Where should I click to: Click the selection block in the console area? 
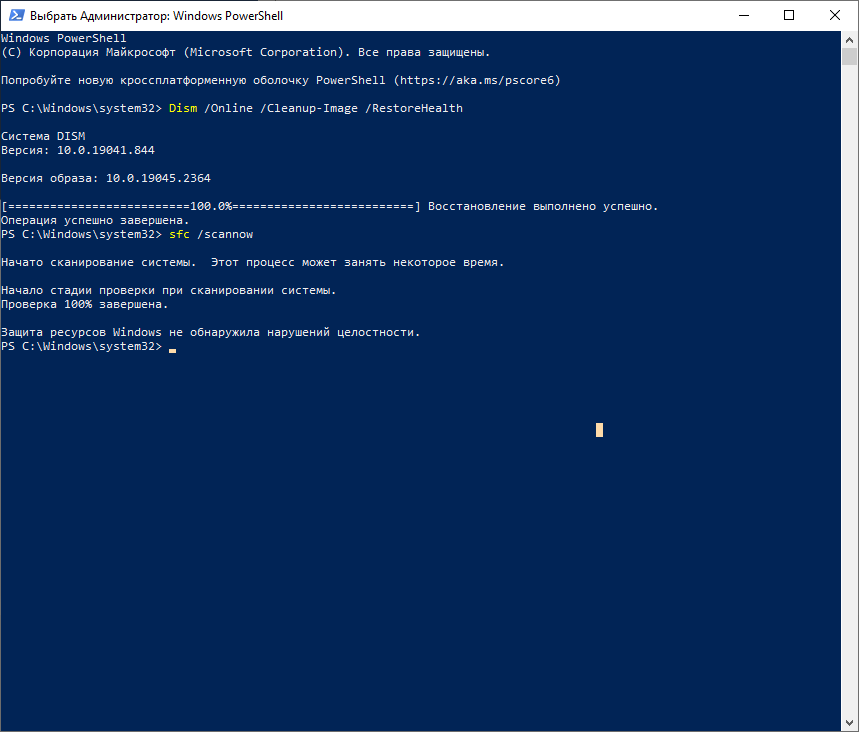click(599, 430)
